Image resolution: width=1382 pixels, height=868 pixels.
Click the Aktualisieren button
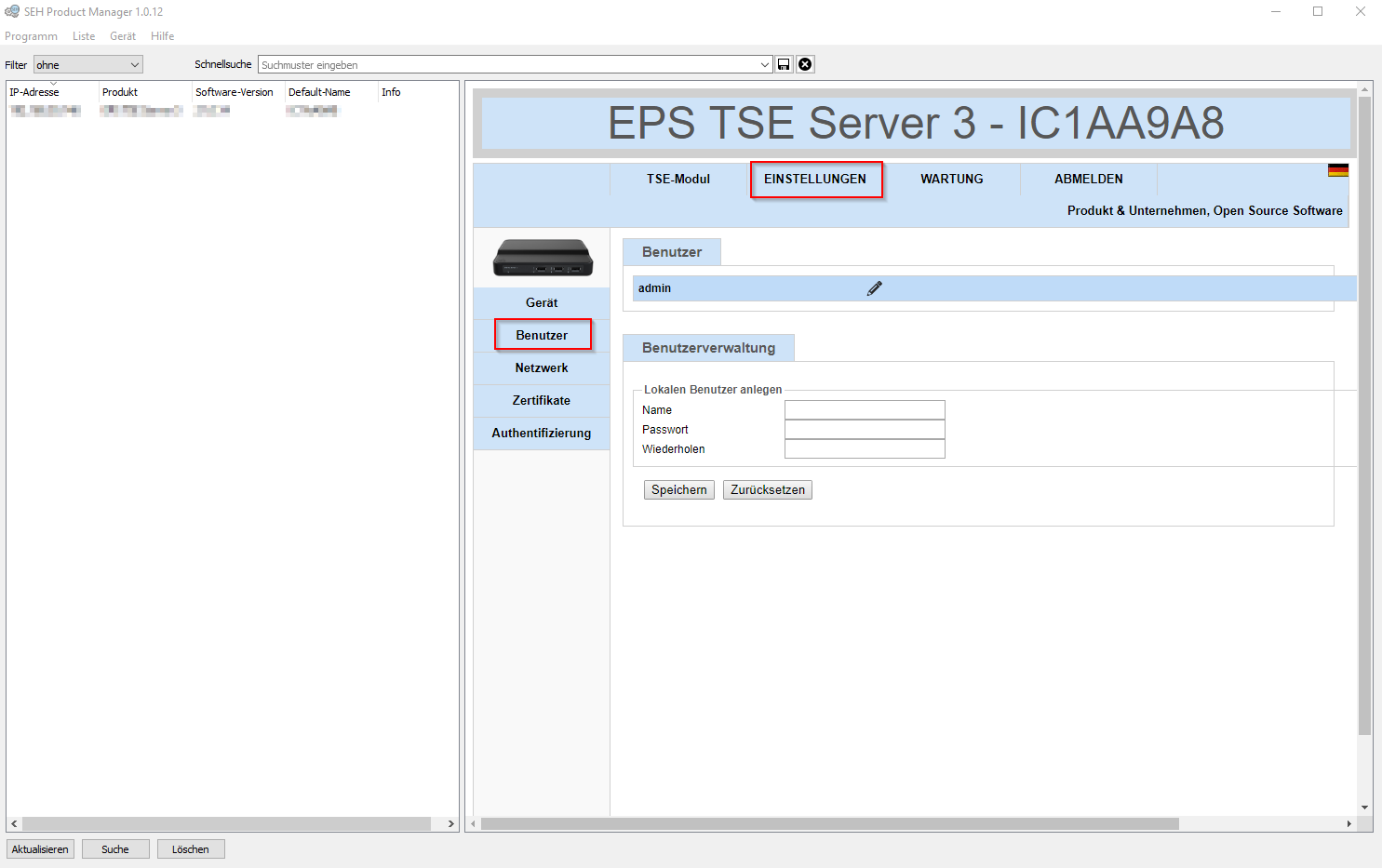40,849
